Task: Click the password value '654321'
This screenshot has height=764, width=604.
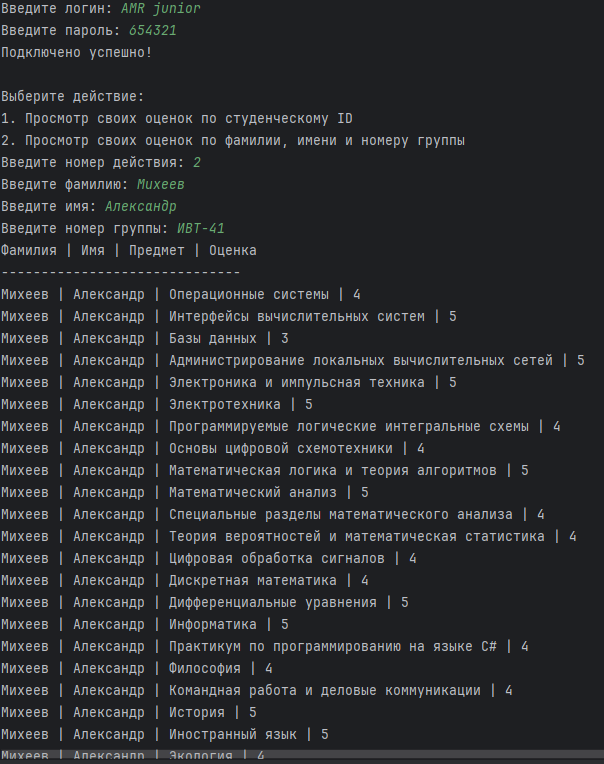Action: point(152,30)
